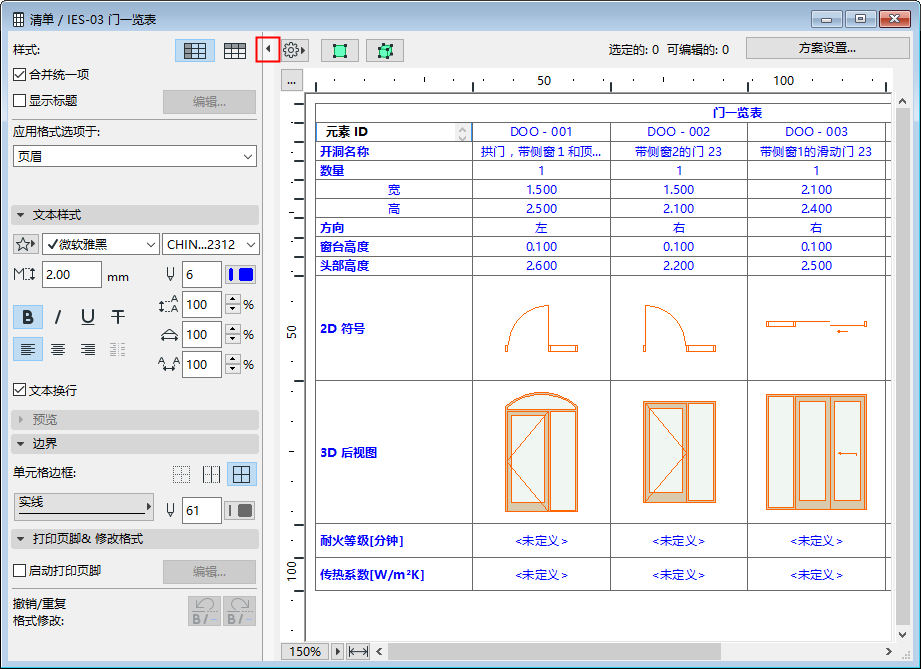Click the select in 3D green cube icon
The height and width of the screenshot is (669, 921).
(385, 51)
